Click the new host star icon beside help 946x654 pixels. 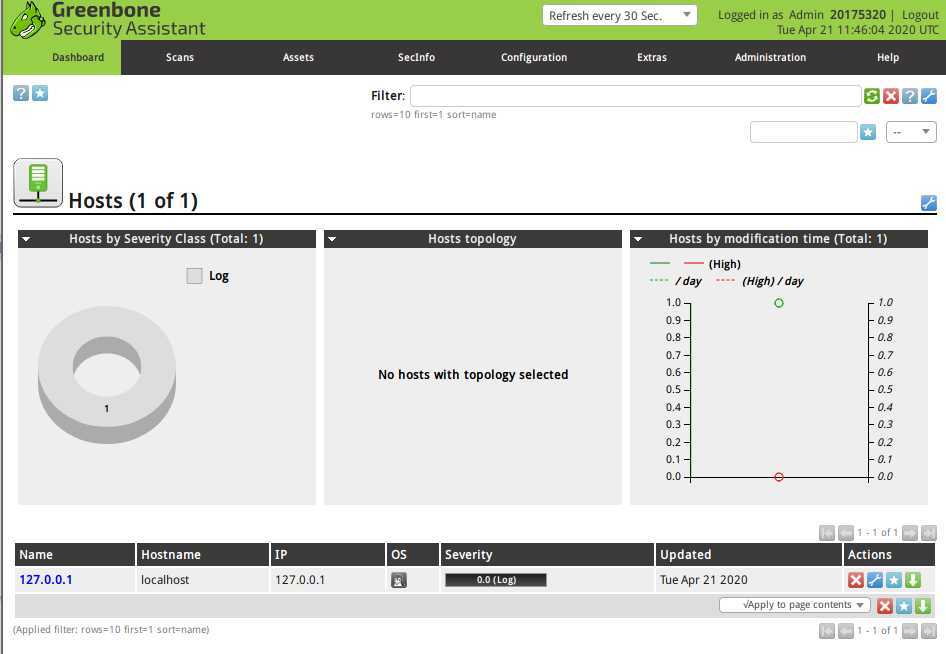click(40, 93)
